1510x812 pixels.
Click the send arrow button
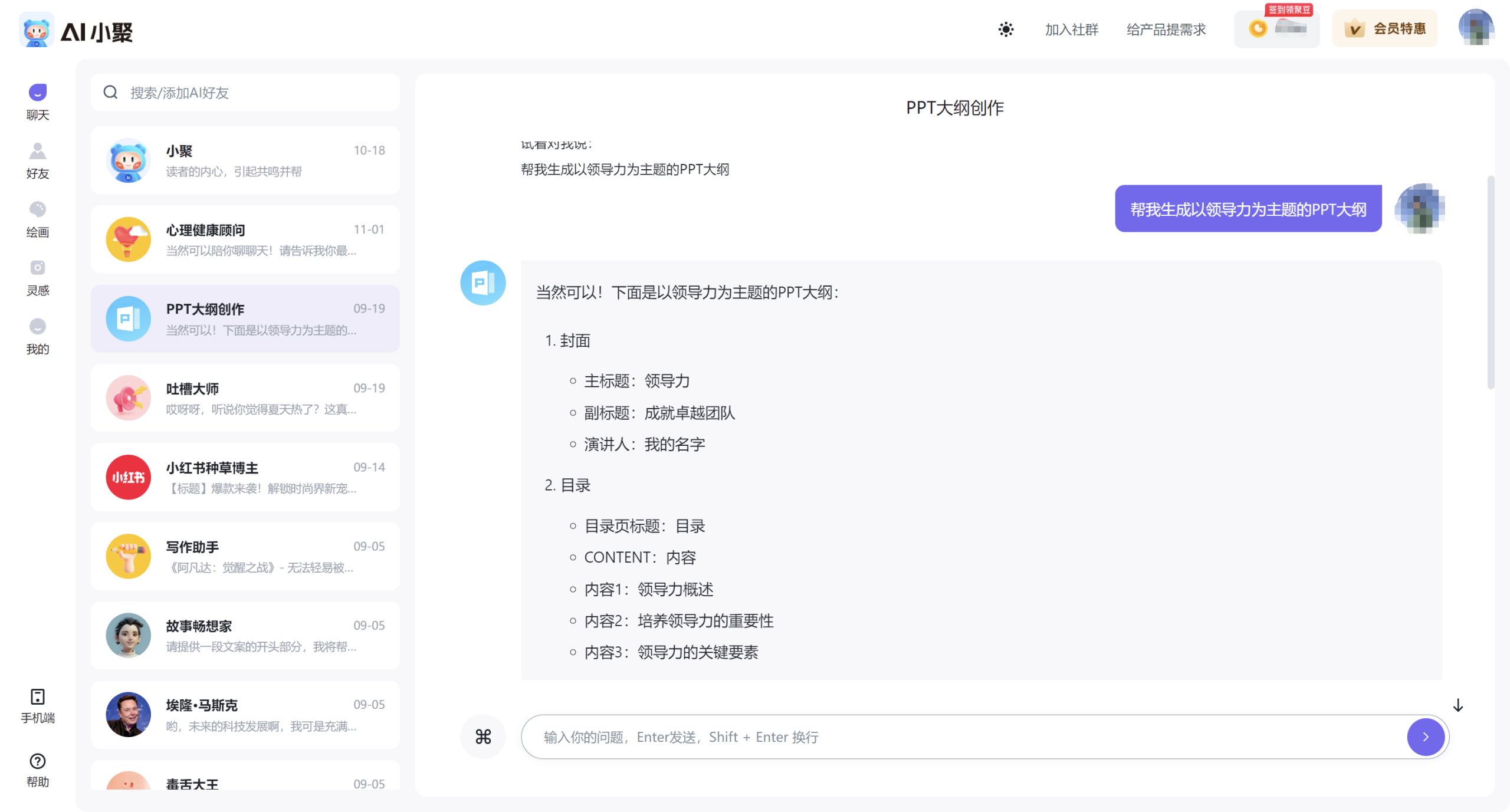pyautogui.click(x=1425, y=737)
